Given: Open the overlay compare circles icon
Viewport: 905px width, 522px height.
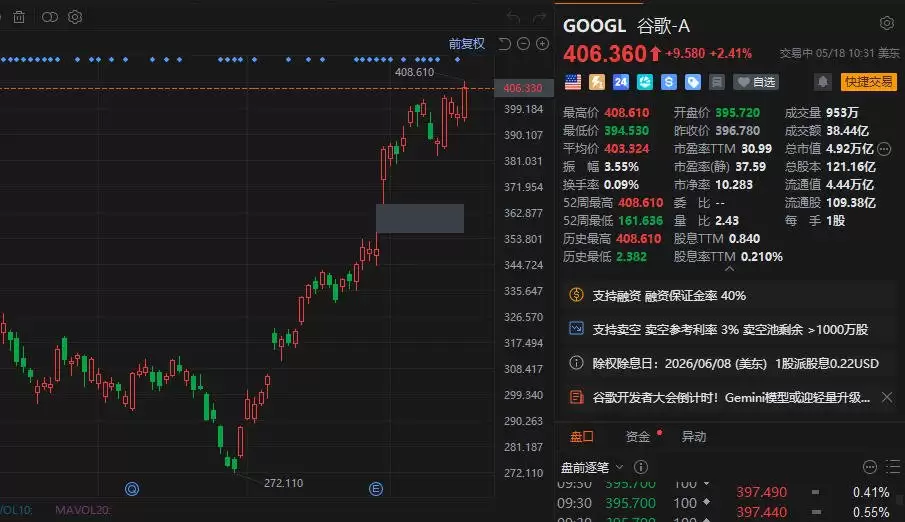Looking at the screenshot, I should point(50,17).
